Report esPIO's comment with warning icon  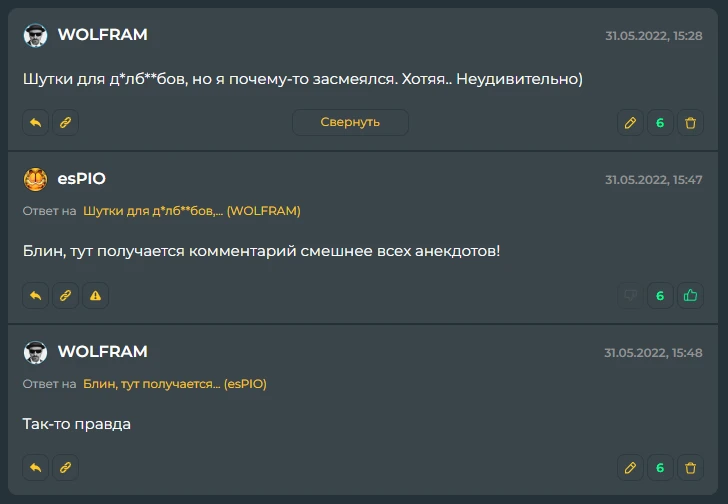(x=95, y=295)
